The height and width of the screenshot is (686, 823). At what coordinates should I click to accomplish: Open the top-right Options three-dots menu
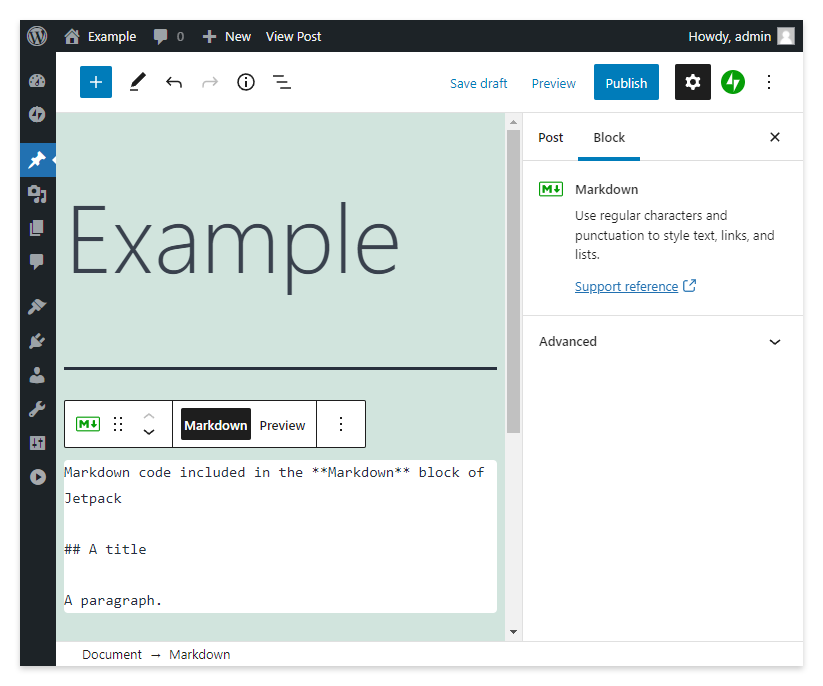tap(769, 83)
